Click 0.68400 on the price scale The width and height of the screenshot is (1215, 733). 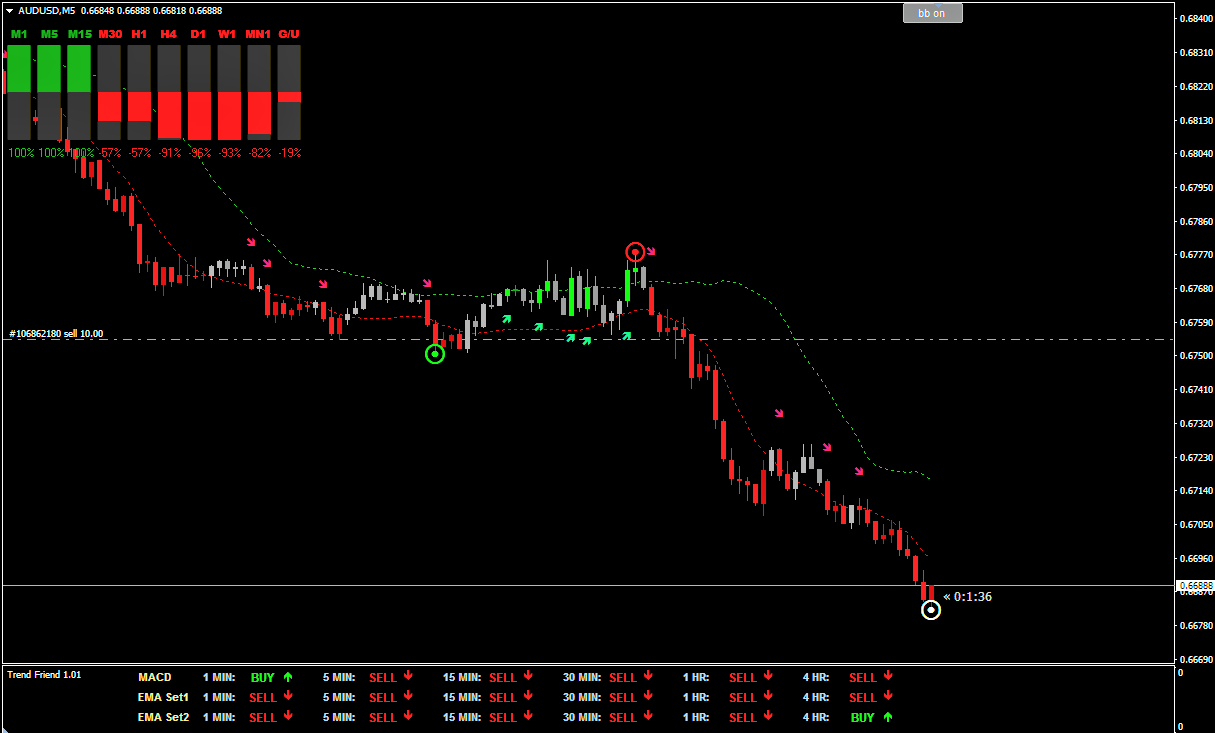click(x=1195, y=19)
